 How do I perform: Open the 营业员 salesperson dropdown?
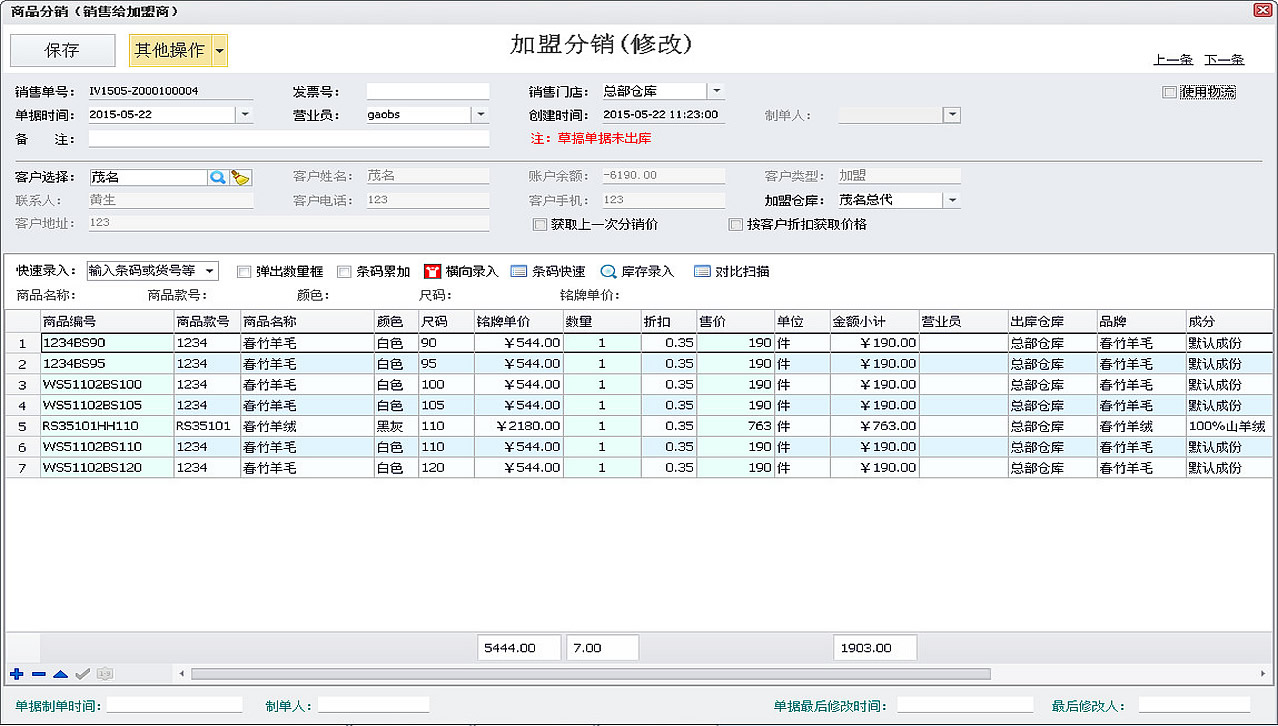click(480, 115)
